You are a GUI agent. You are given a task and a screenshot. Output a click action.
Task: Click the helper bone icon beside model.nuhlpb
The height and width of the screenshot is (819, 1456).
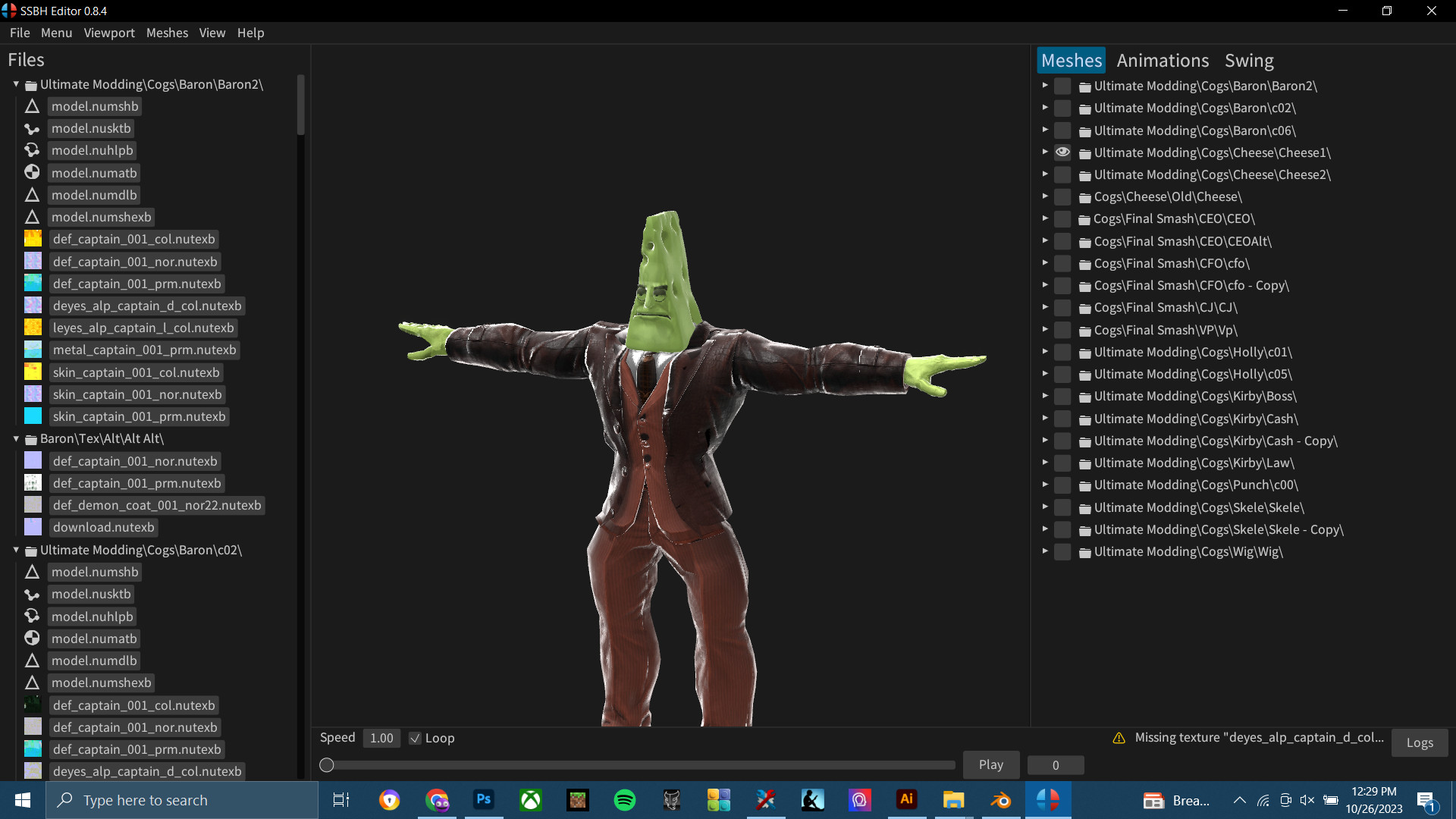(32, 150)
